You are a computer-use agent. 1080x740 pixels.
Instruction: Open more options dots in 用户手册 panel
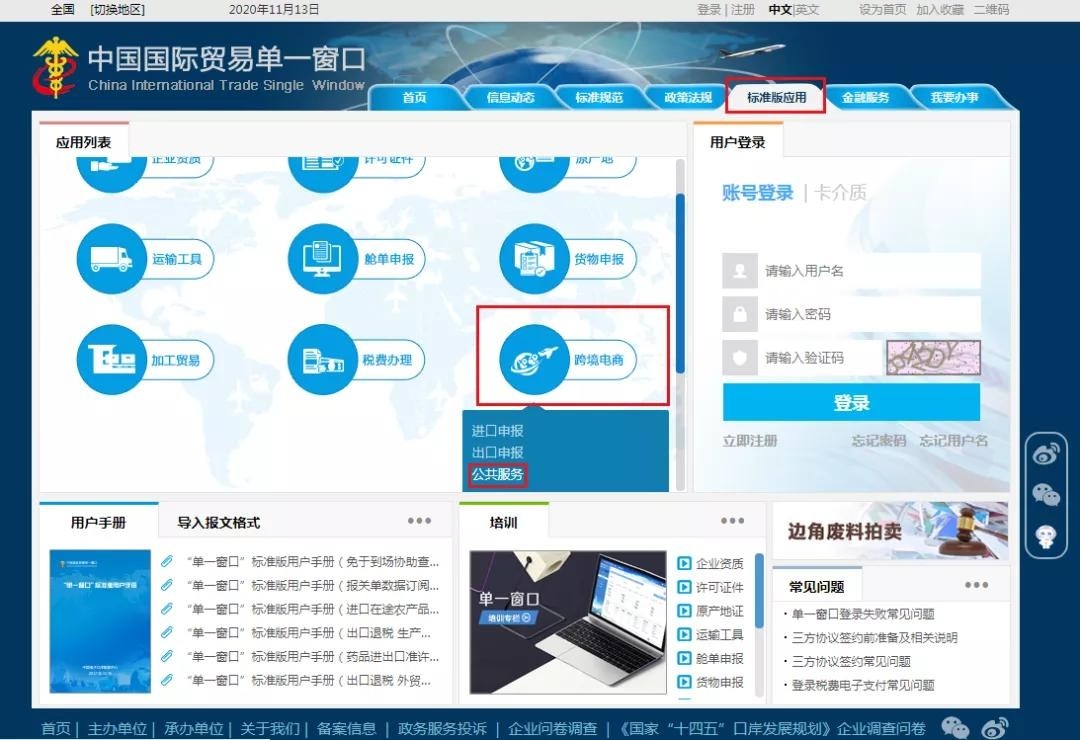click(419, 521)
